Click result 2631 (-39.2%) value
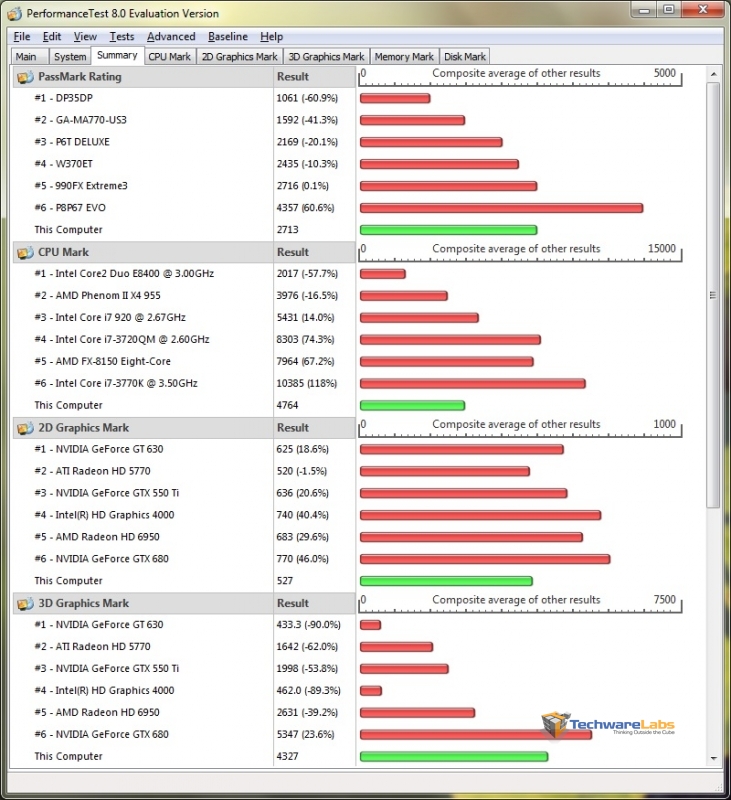This screenshot has height=800, width=731. click(x=307, y=712)
